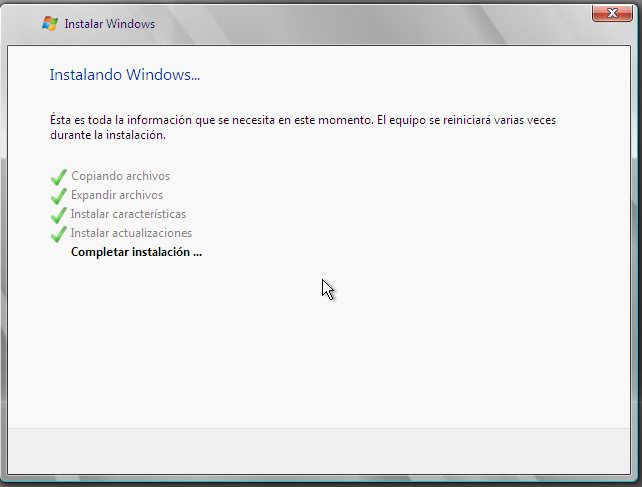Viewport: 642px width, 487px height.
Task: Click the 'Instalando Windows...' heading
Action: coord(127,75)
